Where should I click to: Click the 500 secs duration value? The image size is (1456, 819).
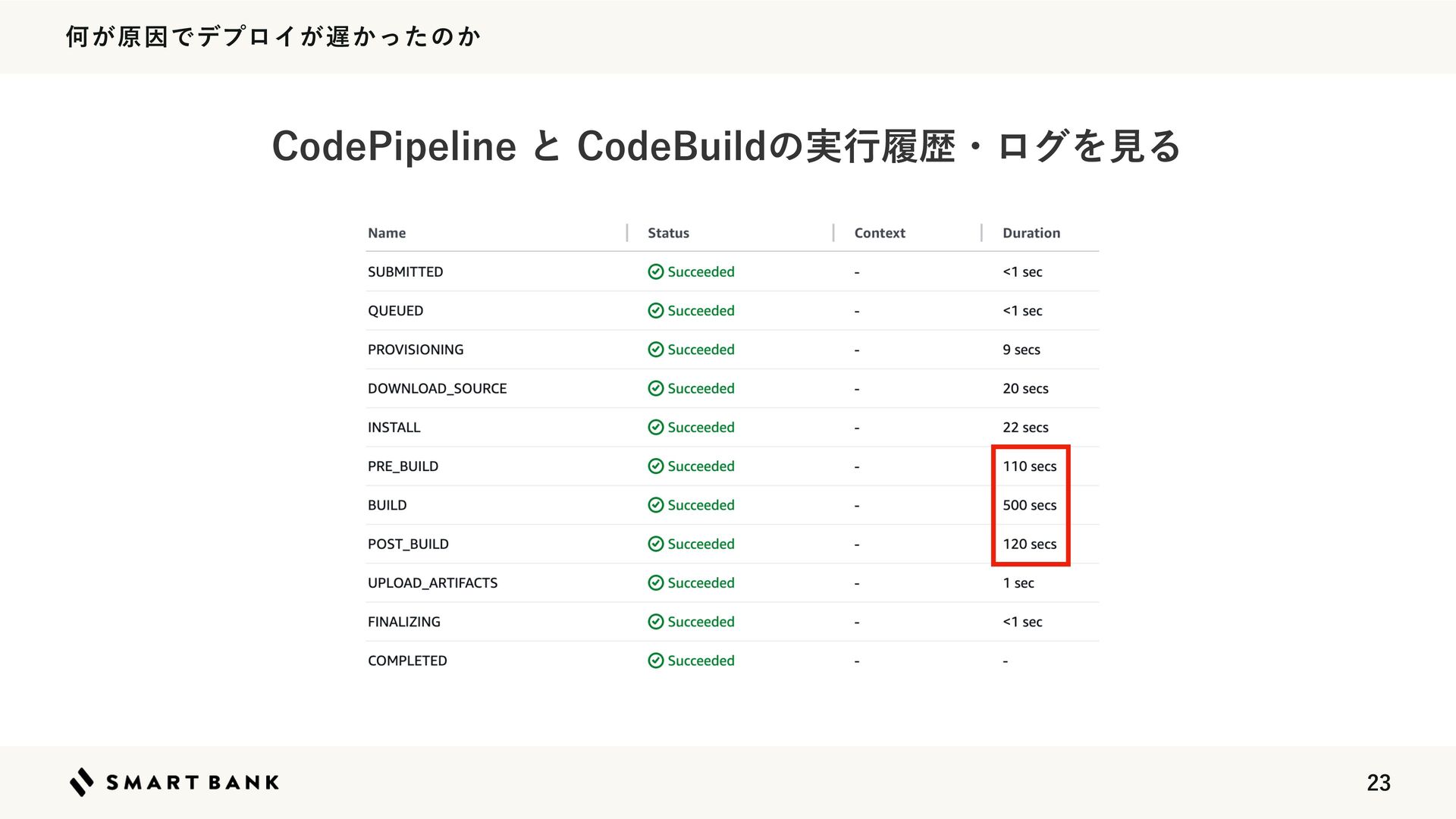(1029, 505)
